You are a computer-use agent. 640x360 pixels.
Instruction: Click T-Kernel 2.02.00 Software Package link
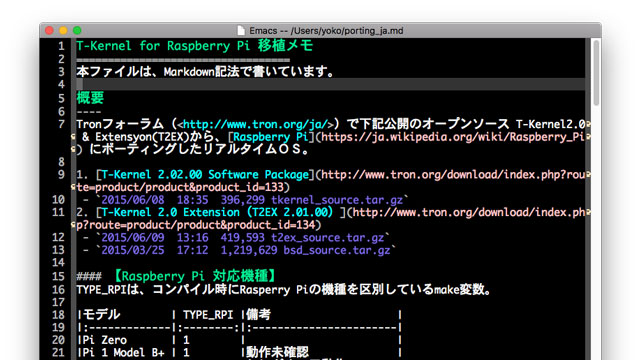(x=205, y=175)
